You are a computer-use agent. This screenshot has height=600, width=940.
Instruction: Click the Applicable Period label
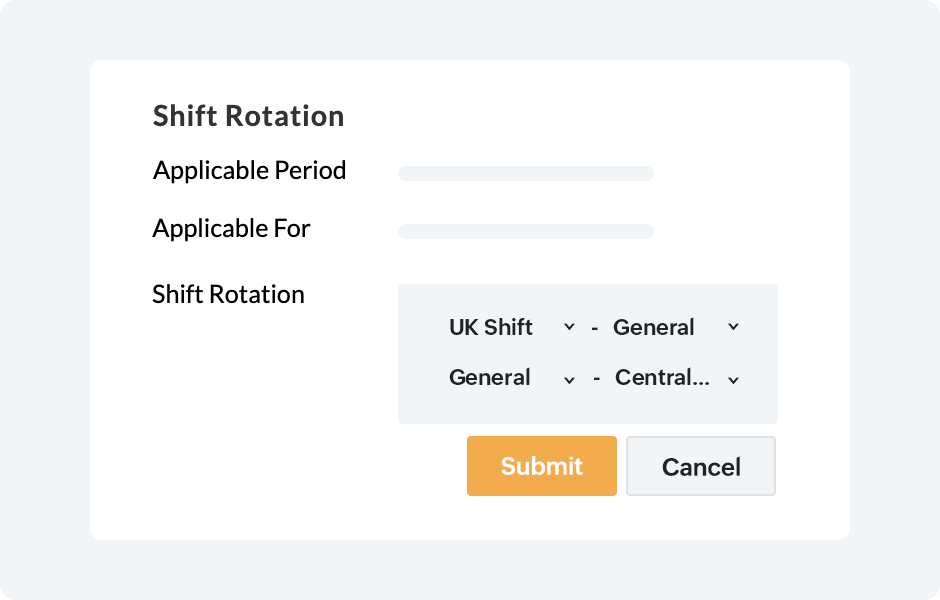click(x=249, y=171)
